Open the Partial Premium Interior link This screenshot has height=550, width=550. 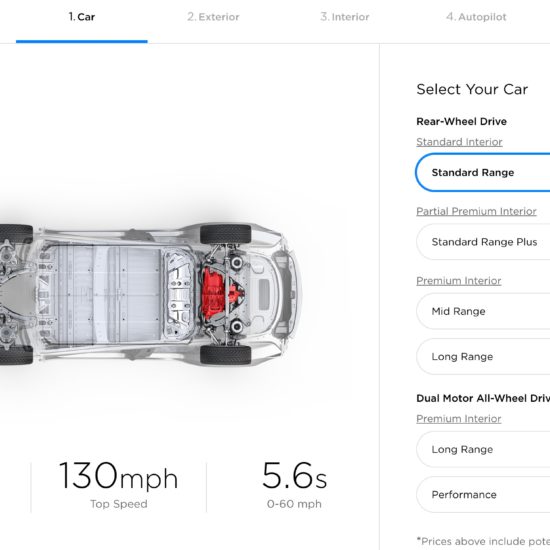(x=476, y=211)
